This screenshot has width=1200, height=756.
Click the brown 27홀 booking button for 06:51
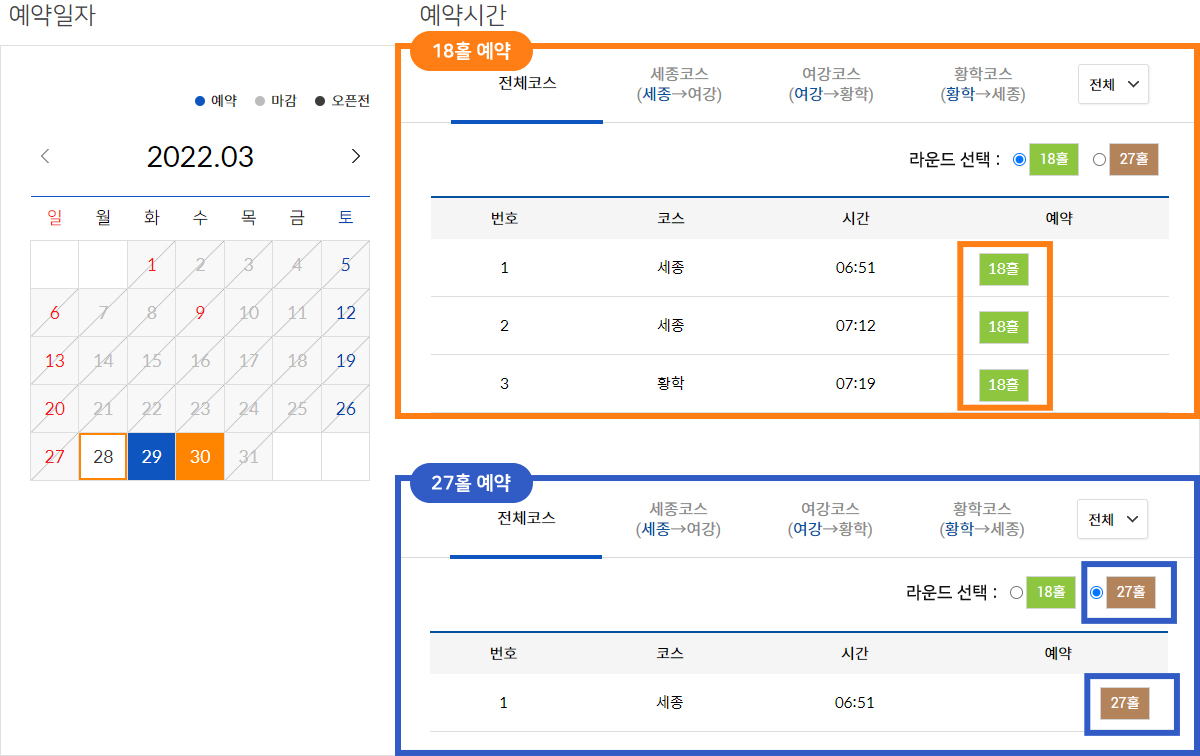click(x=1125, y=703)
